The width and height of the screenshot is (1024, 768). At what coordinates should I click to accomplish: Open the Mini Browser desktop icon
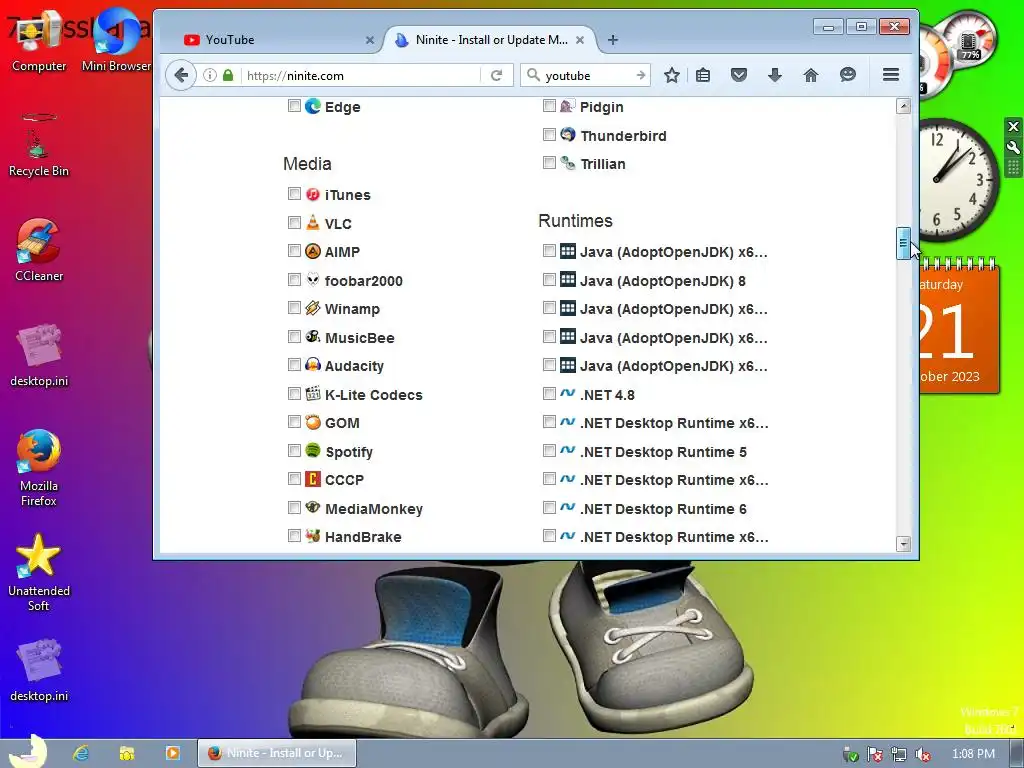(x=116, y=42)
